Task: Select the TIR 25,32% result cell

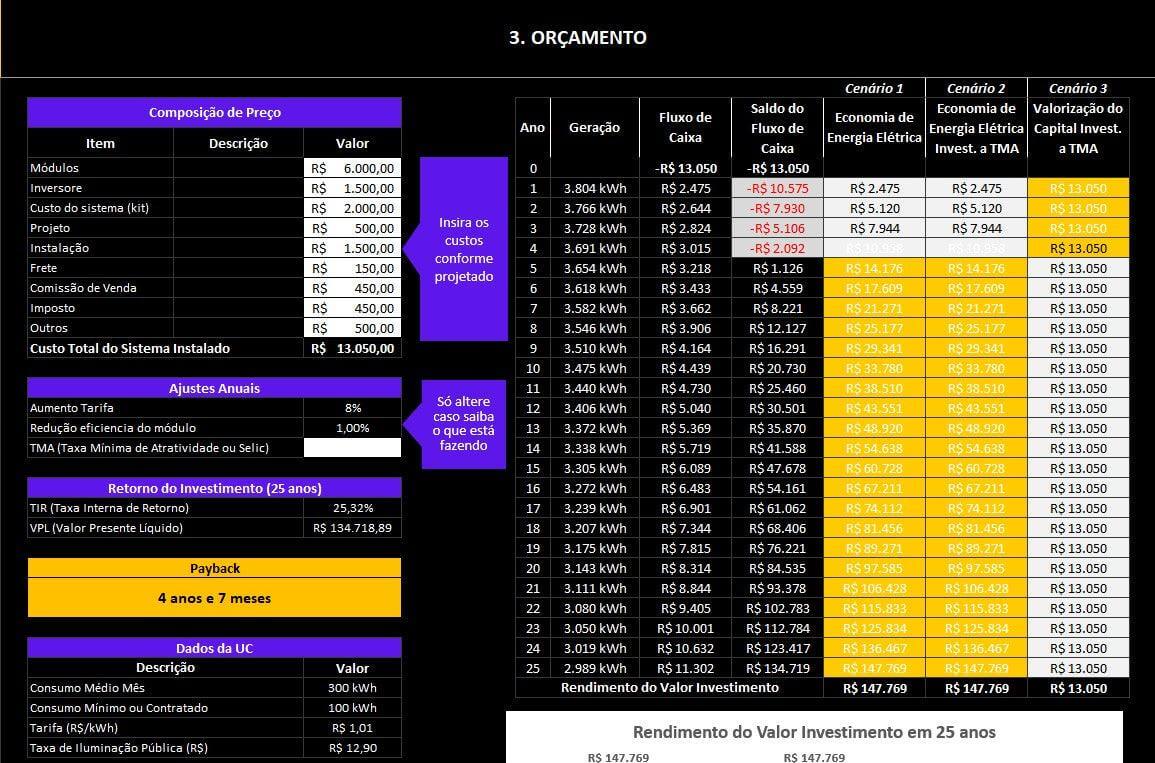Action: 352,508
